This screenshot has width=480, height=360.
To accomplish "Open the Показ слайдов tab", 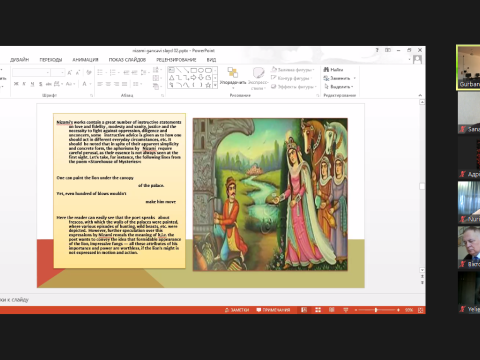I will click(x=127, y=60).
